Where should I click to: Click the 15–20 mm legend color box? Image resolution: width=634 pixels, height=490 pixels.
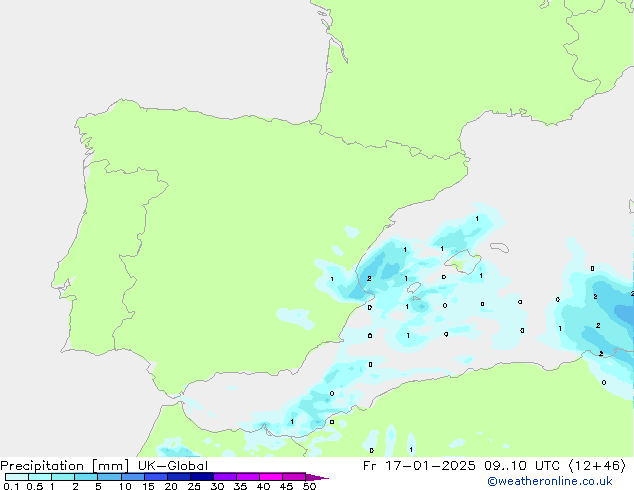pyautogui.click(x=156, y=477)
